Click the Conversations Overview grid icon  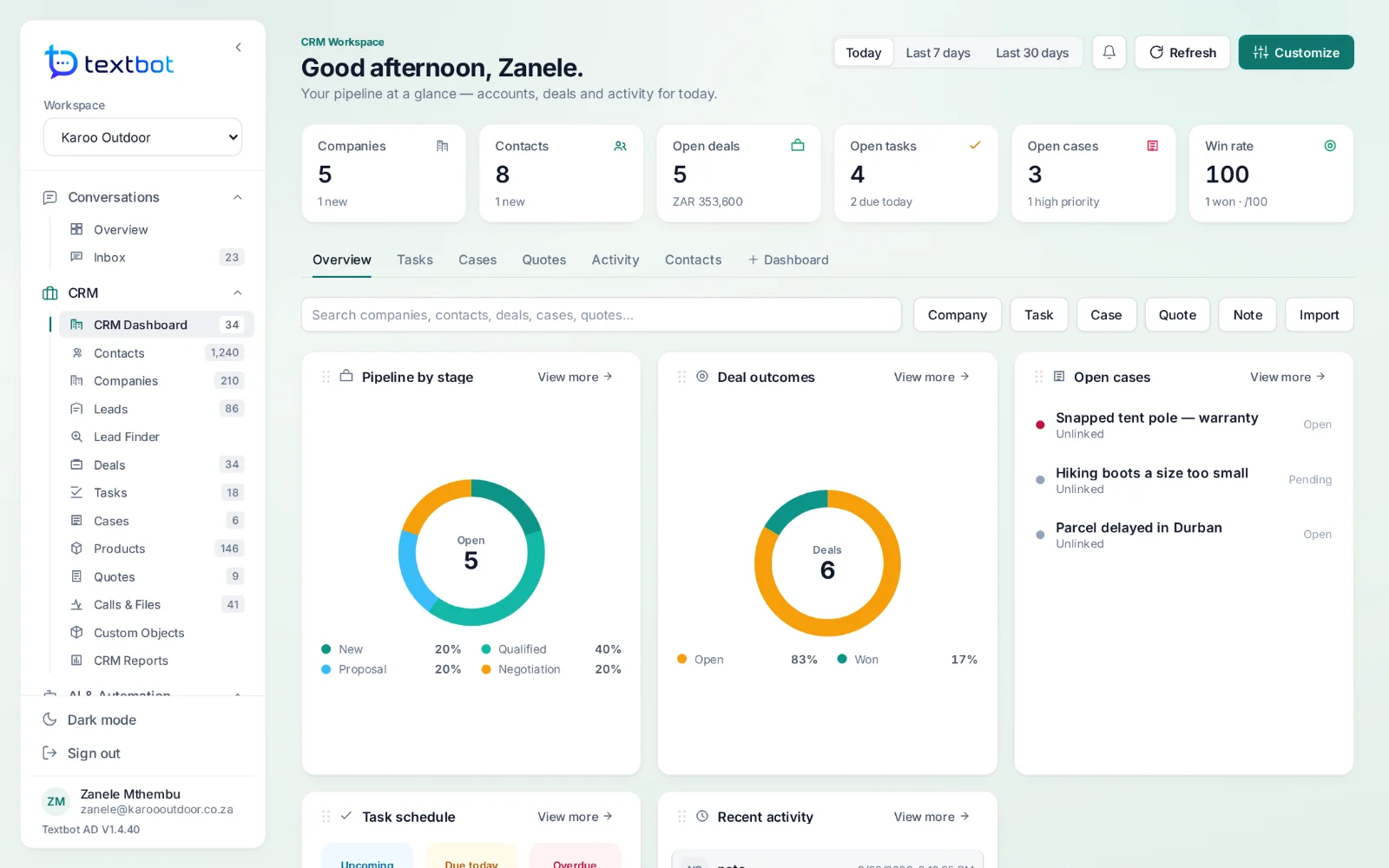tap(76, 229)
